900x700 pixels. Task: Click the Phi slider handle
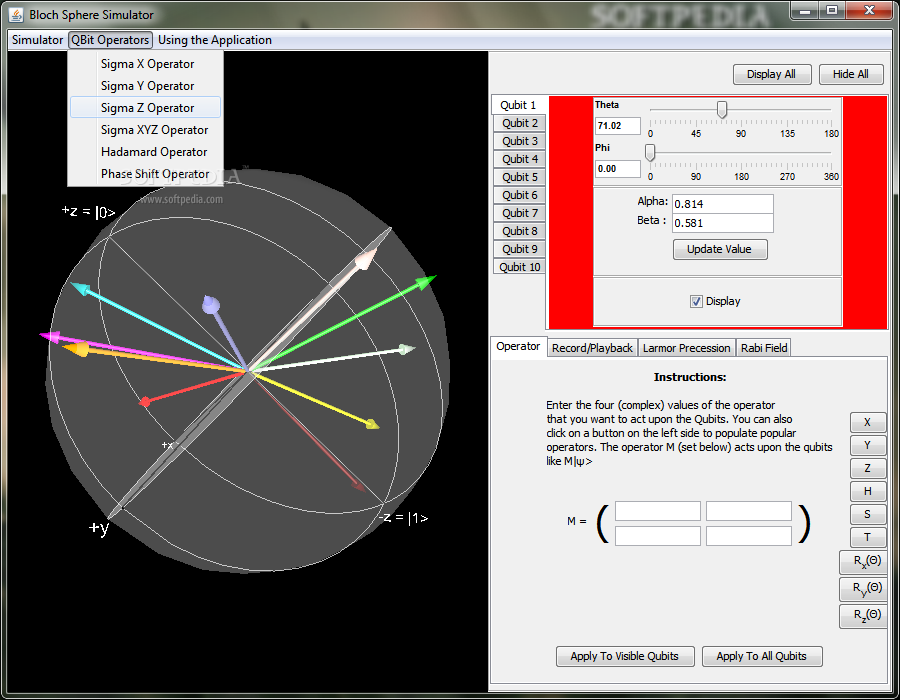650,153
